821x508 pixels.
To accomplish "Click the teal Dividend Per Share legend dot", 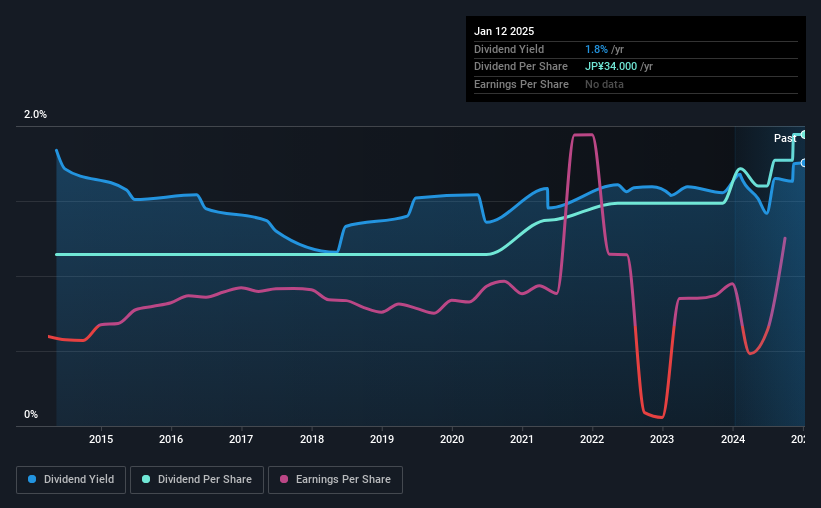I will pyautogui.click(x=146, y=479).
